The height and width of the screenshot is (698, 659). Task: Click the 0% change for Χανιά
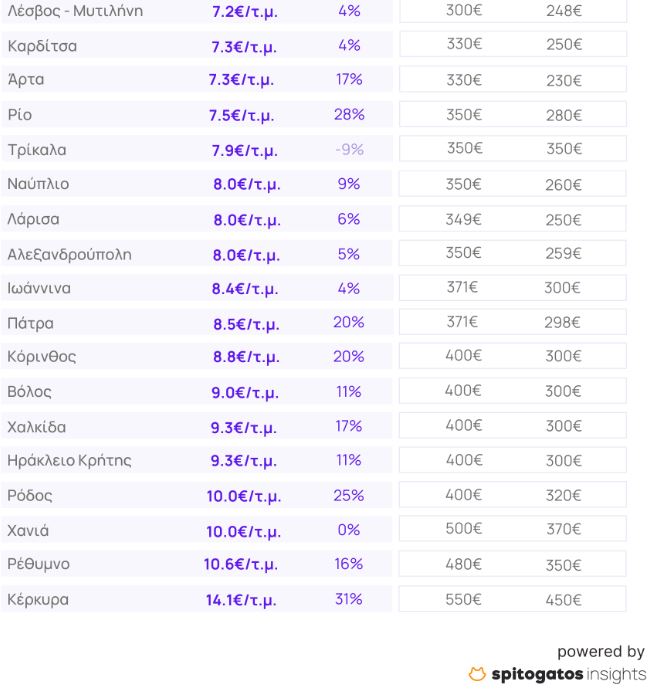pos(349,530)
